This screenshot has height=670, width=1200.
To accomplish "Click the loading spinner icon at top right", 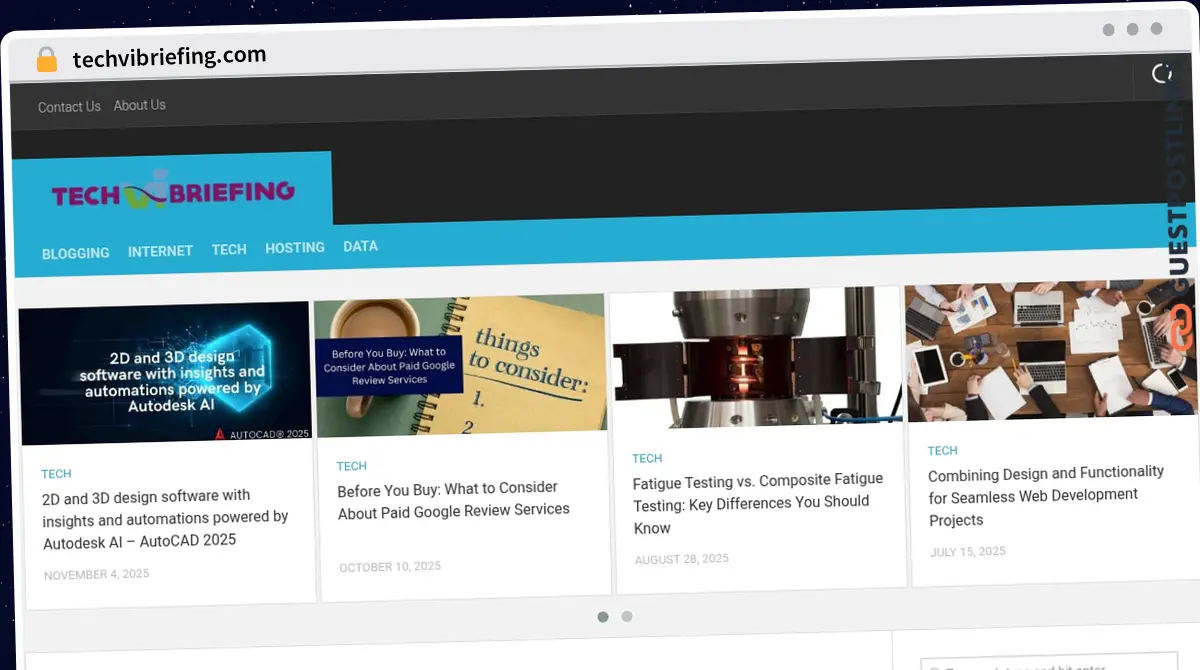I will (1162, 73).
